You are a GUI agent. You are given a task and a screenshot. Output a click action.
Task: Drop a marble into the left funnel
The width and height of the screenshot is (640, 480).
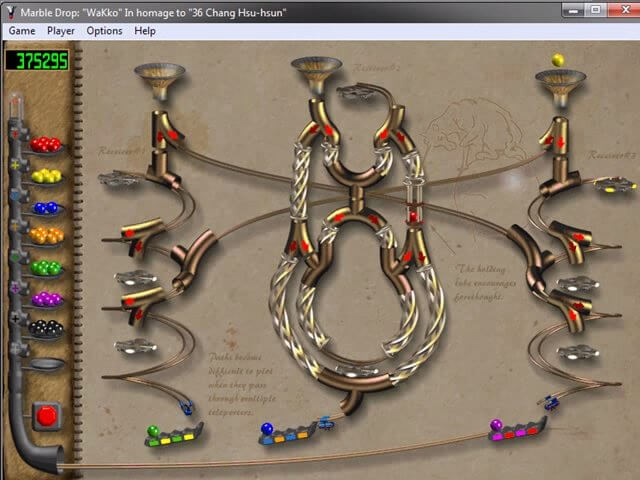160,81
